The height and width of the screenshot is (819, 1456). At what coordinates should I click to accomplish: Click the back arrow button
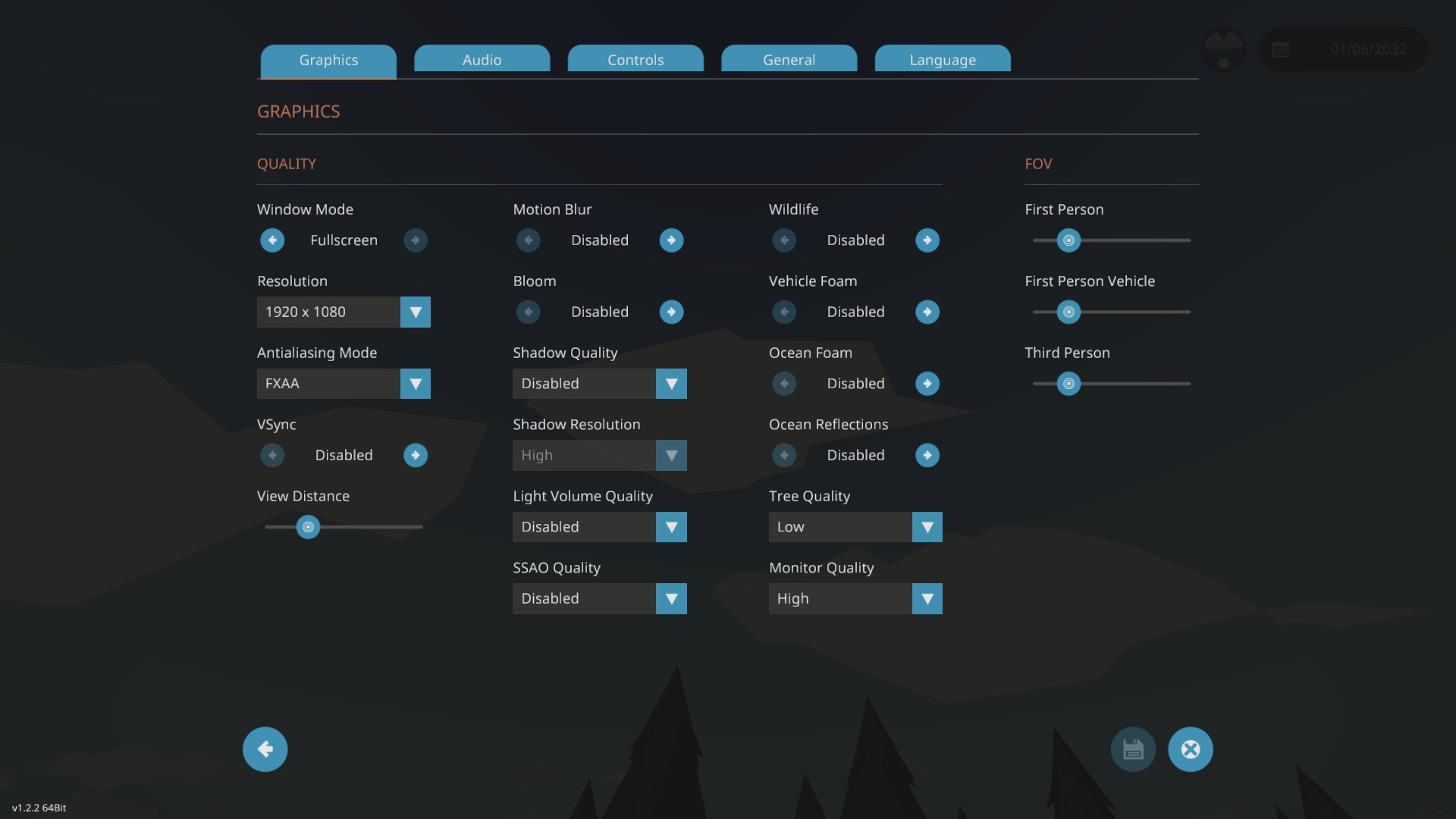(x=265, y=749)
